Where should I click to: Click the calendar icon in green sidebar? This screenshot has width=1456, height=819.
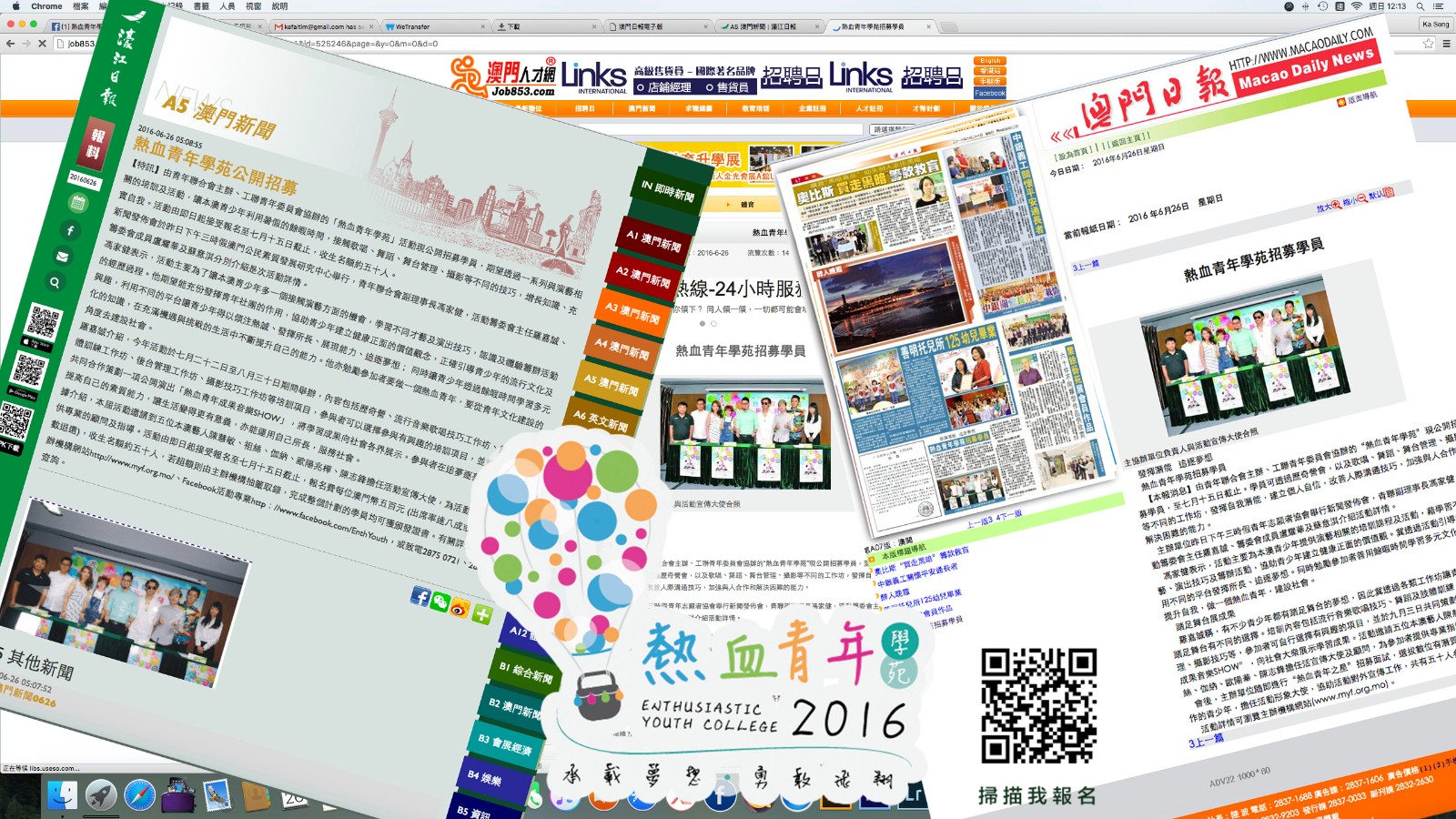click(78, 203)
